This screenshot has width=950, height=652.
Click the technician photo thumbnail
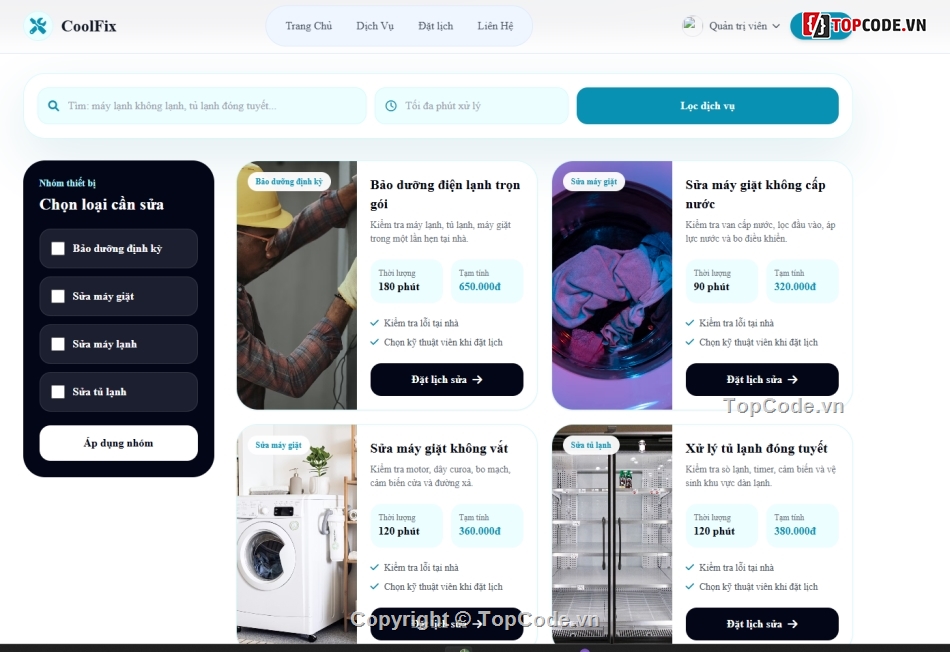click(x=297, y=285)
